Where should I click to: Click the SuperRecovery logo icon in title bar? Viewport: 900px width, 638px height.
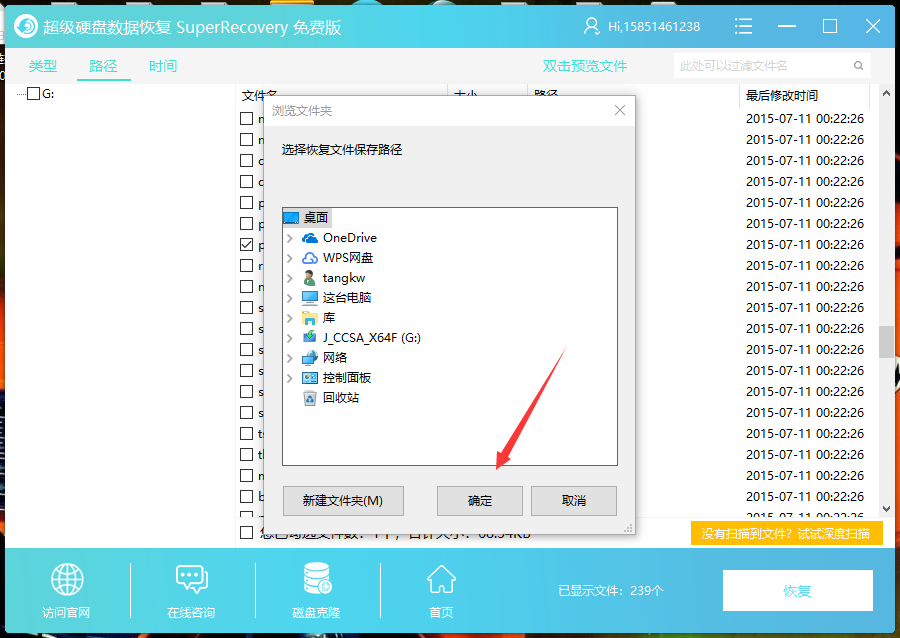26,26
